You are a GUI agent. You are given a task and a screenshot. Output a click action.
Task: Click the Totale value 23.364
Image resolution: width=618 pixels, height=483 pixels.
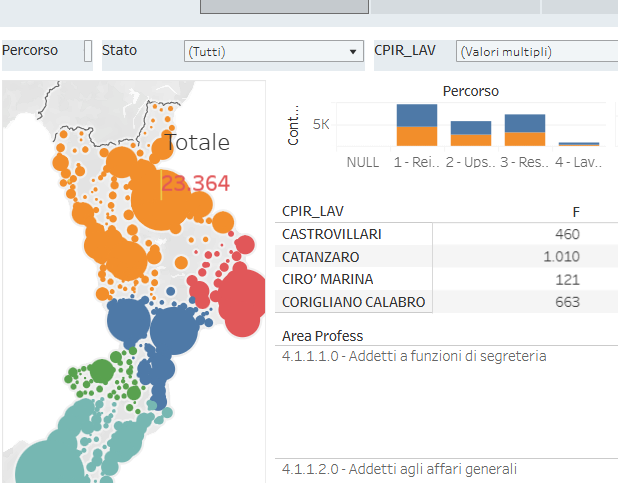point(195,183)
